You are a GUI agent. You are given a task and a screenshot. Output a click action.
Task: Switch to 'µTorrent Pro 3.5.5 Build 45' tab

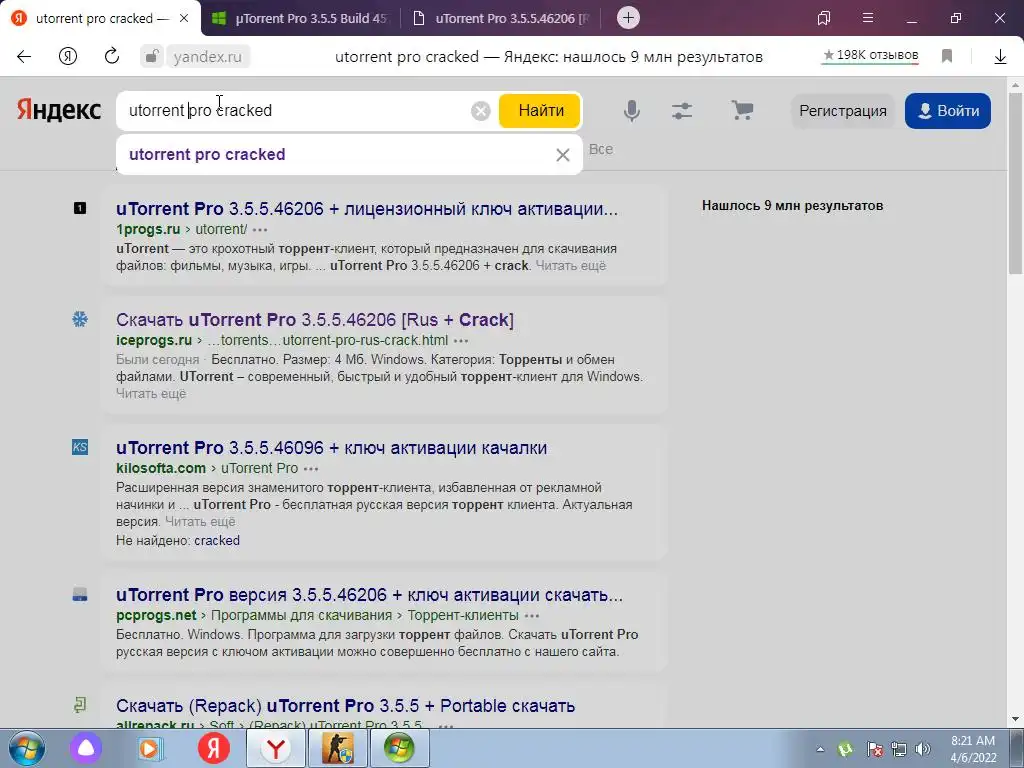click(300, 18)
